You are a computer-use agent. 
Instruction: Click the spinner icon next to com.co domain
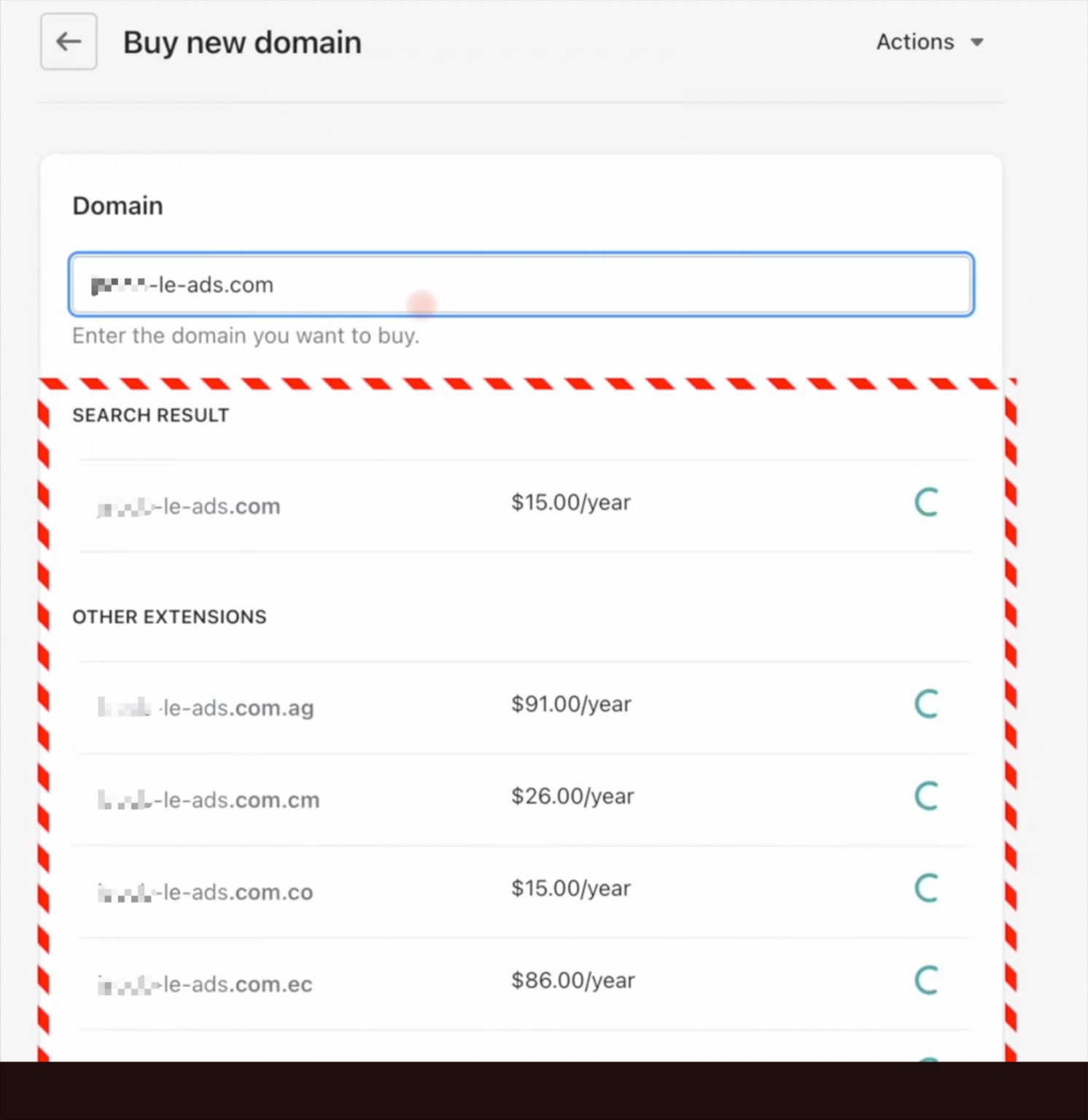coord(925,888)
